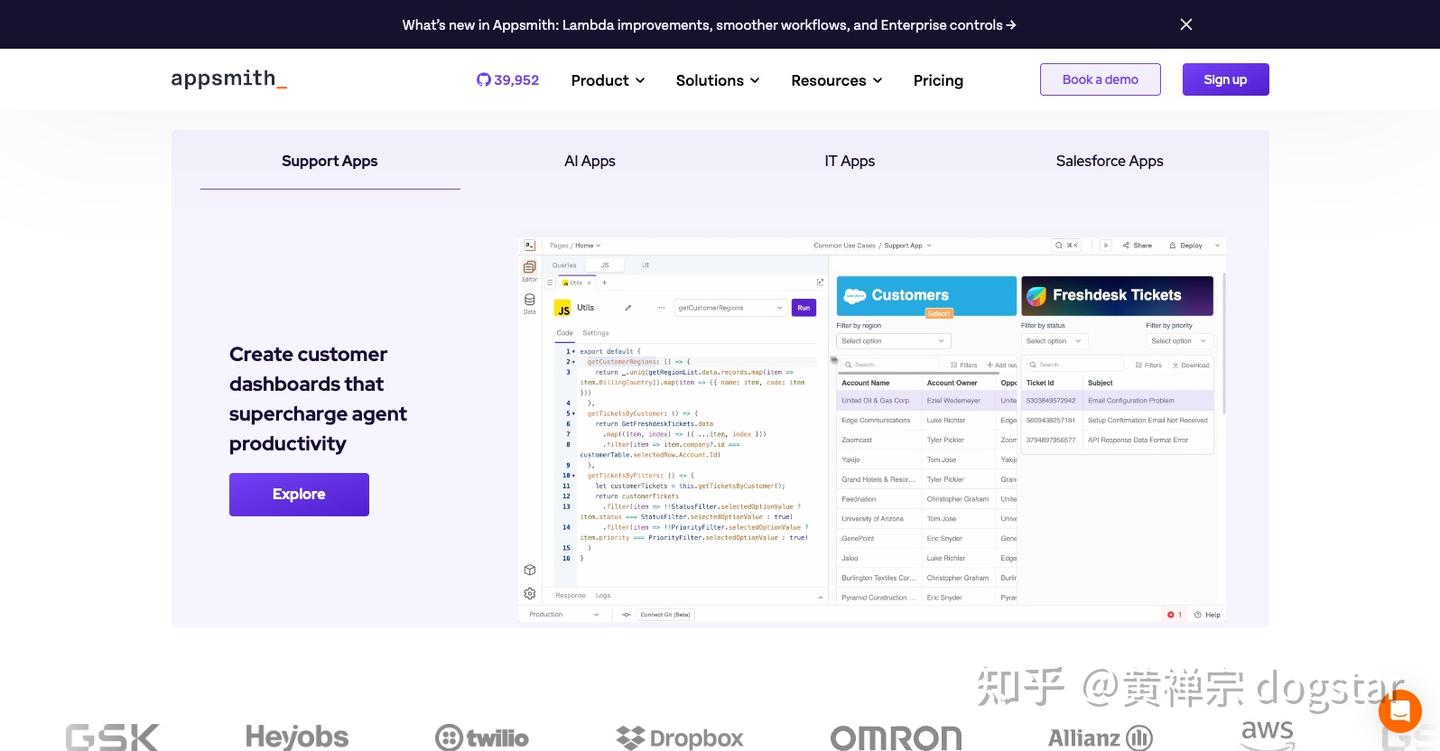Expand the Pages / Home dropdown
This screenshot has height=751, width=1440.
point(575,245)
